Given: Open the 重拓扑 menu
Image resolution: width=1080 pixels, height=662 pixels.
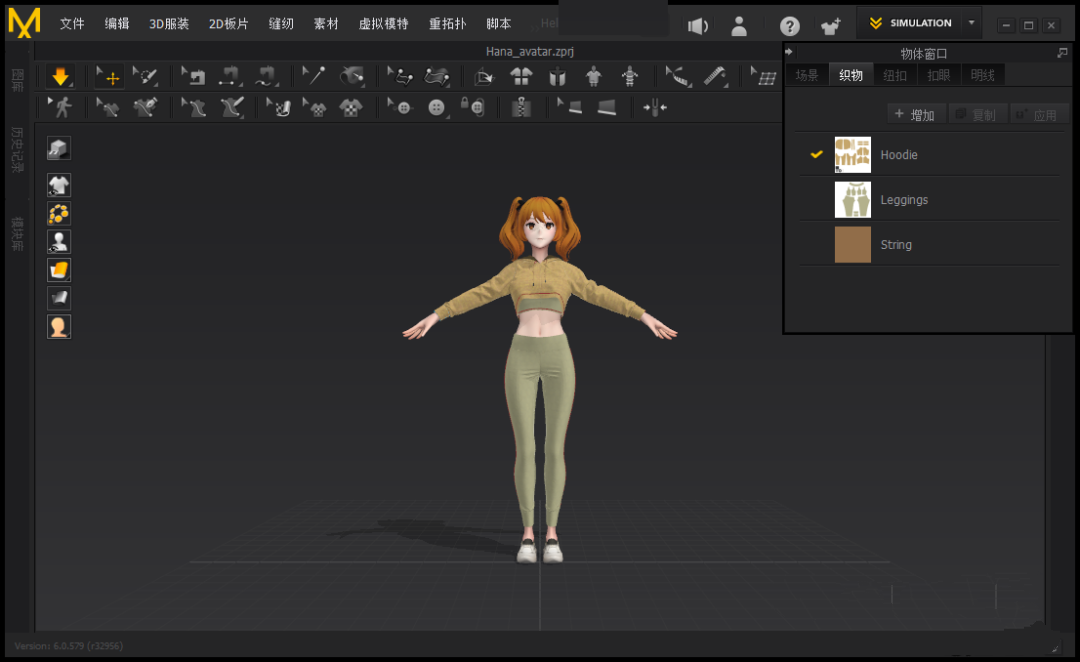Looking at the screenshot, I should [448, 23].
